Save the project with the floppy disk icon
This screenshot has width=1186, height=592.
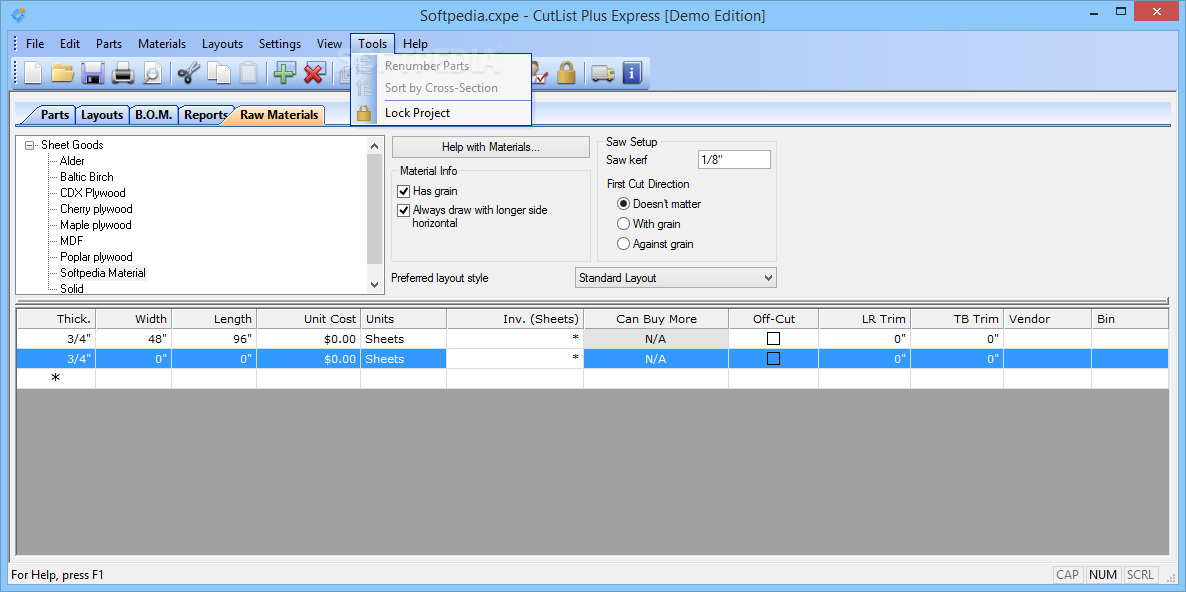pos(92,73)
